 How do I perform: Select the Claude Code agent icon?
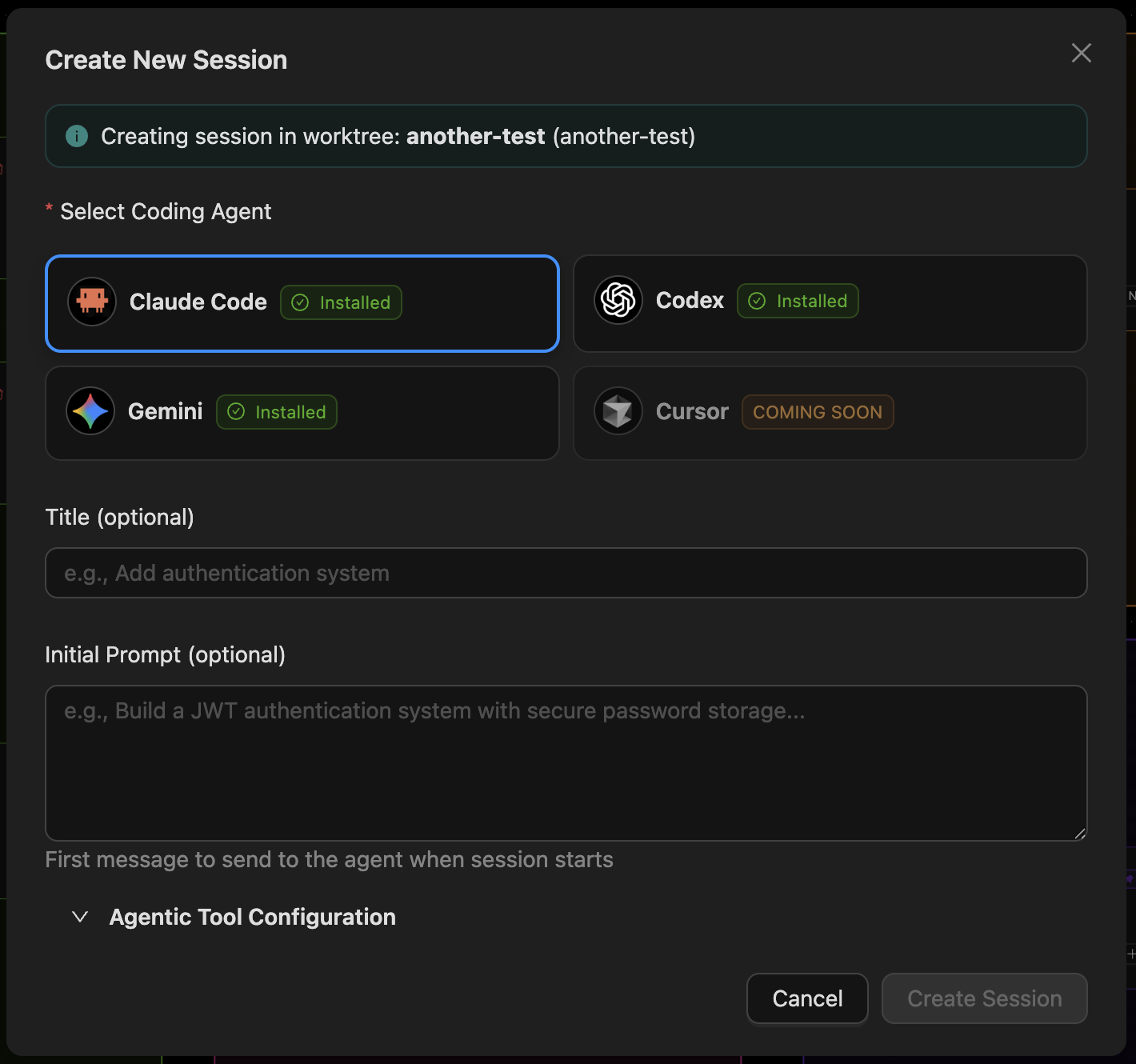[91, 302]
